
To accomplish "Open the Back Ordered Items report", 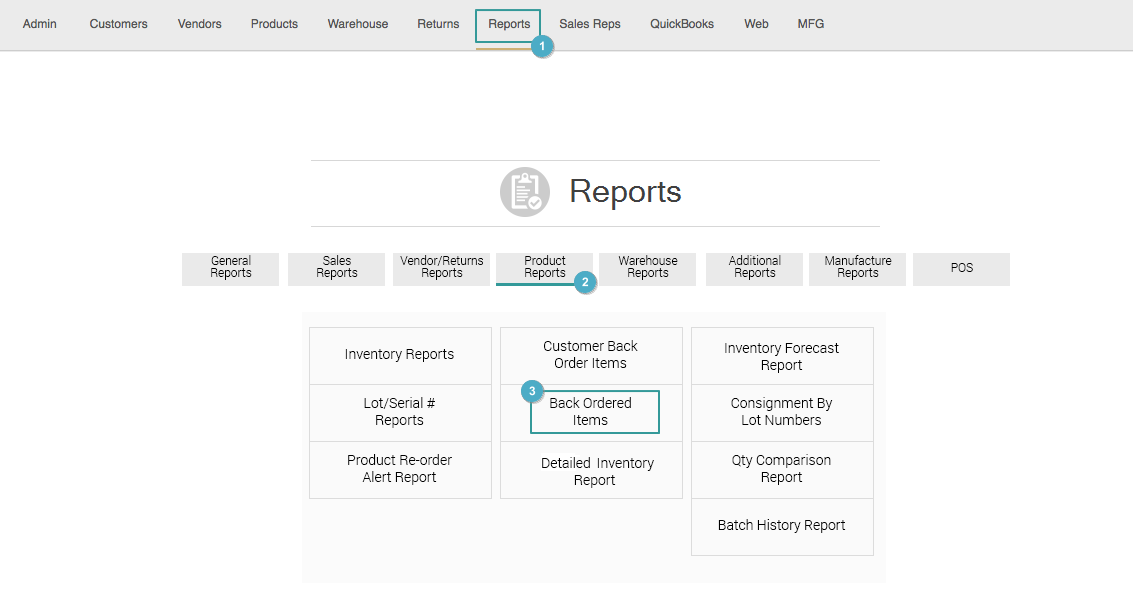I will coord(594,412).
